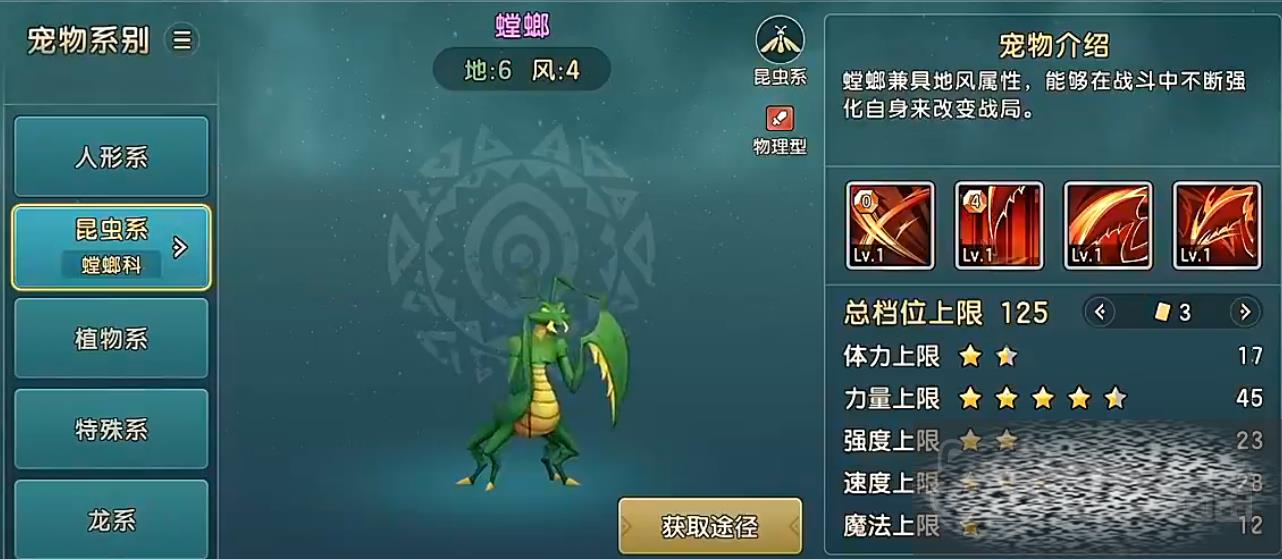Click the left arrow of the card stepper
This screenshot has width=1282, height=559.
(1099, 312)
